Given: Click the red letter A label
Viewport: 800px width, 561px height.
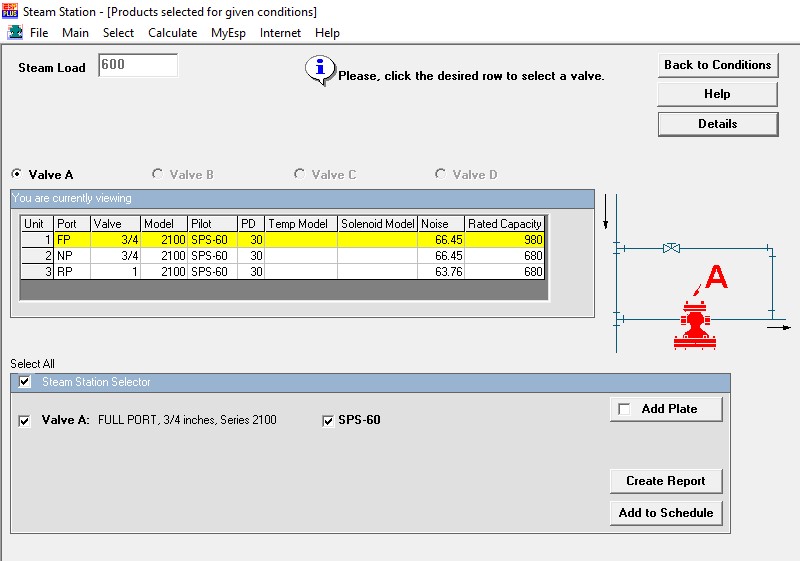Looking at the screenshot, I should click(716, 277).
